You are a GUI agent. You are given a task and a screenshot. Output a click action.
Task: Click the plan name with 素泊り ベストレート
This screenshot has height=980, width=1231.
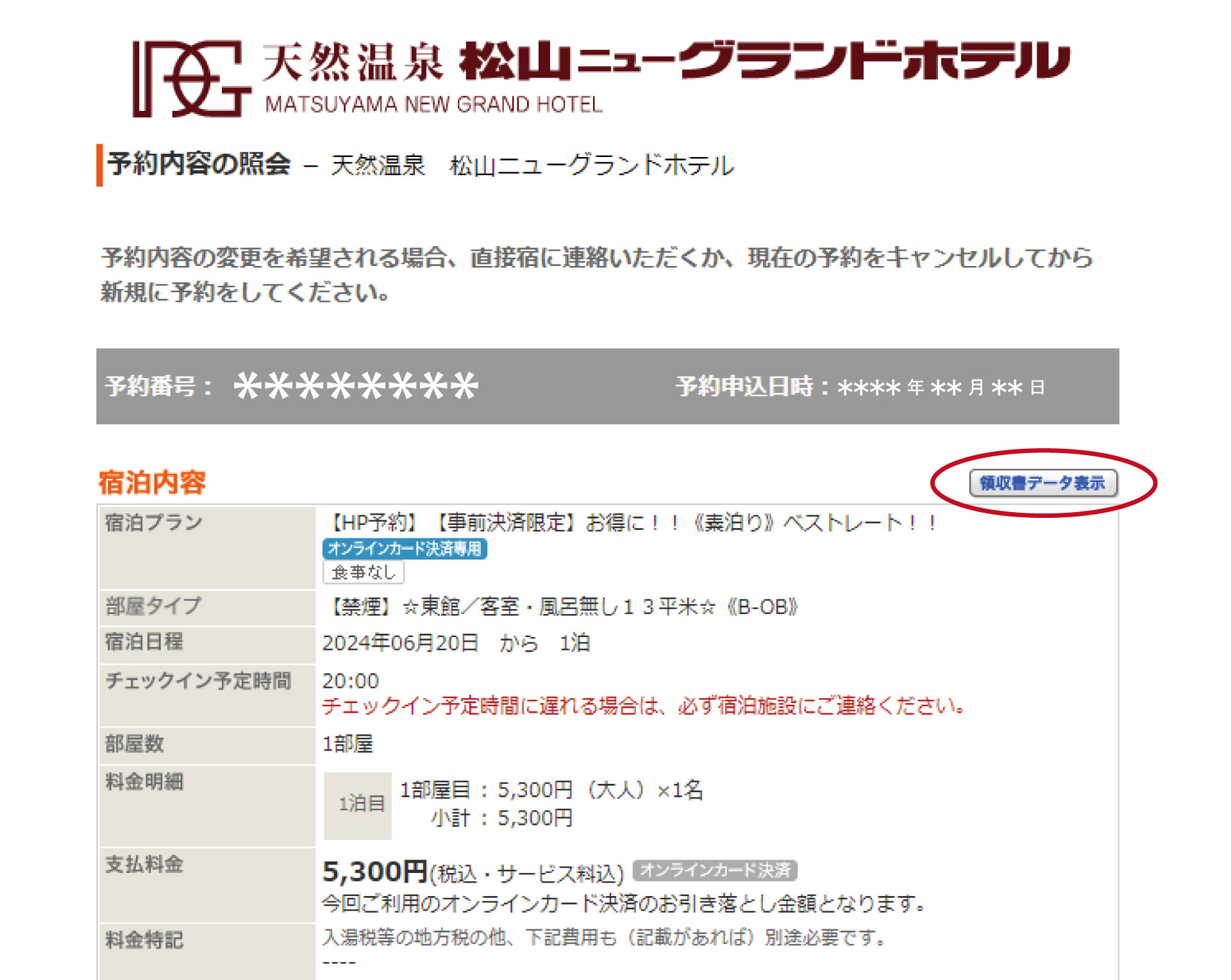[x=632, y=523]
